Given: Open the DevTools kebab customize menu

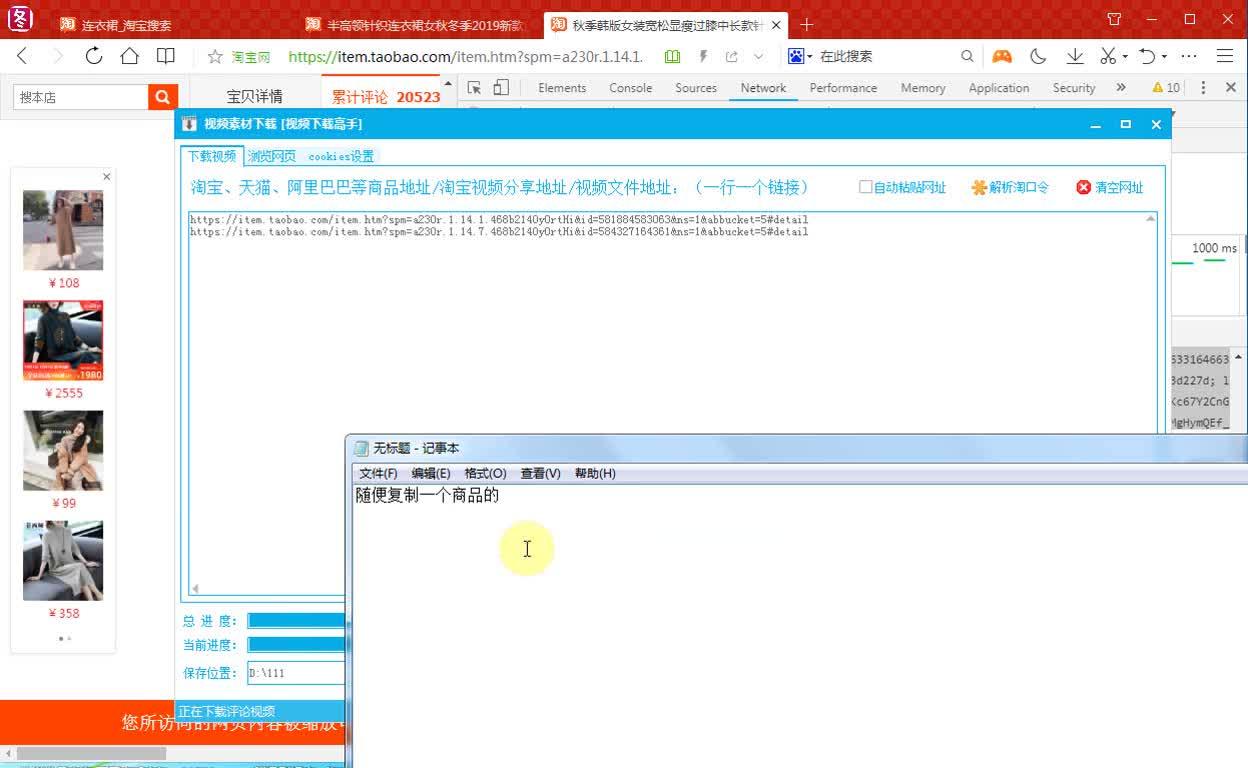Looking at the screenshot, I should 1203,88.
